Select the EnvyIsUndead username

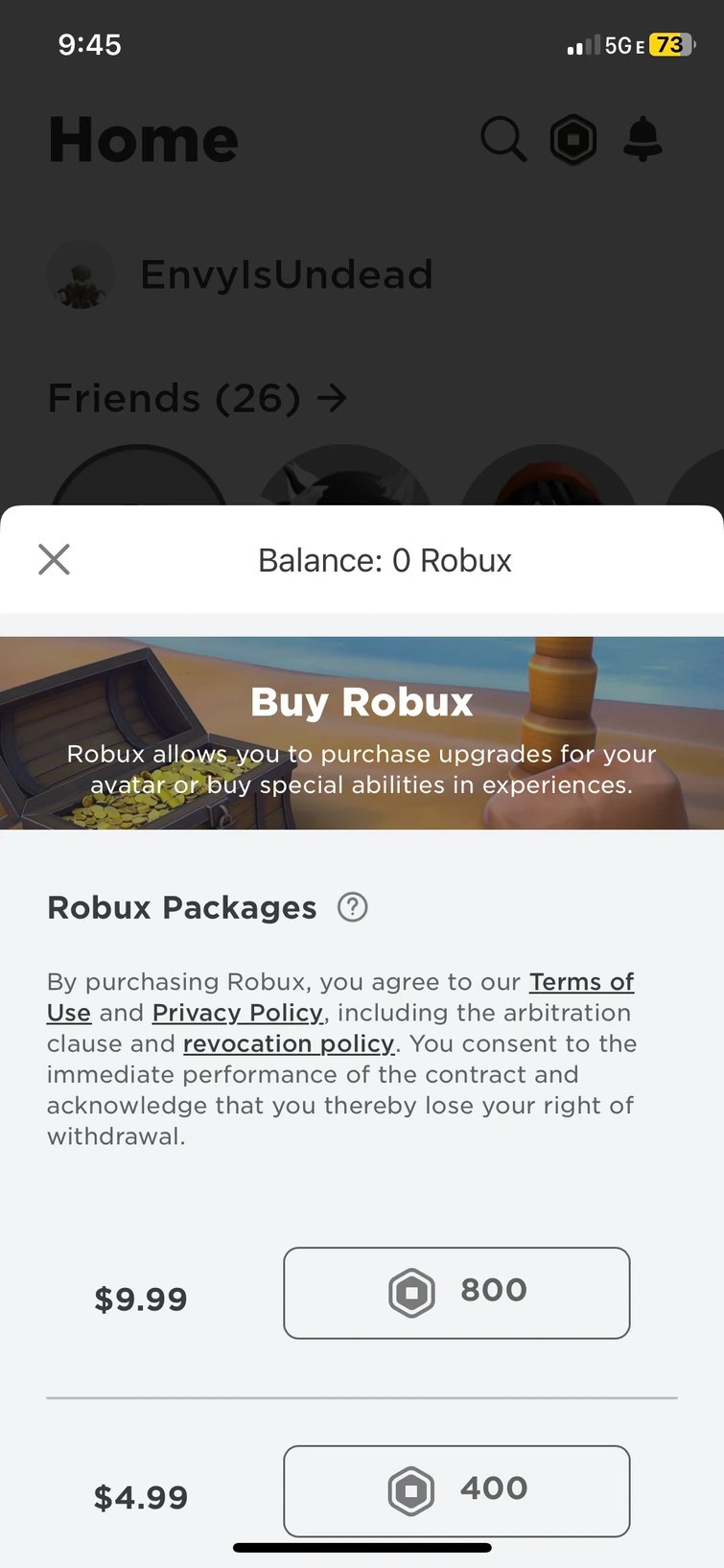286,273
